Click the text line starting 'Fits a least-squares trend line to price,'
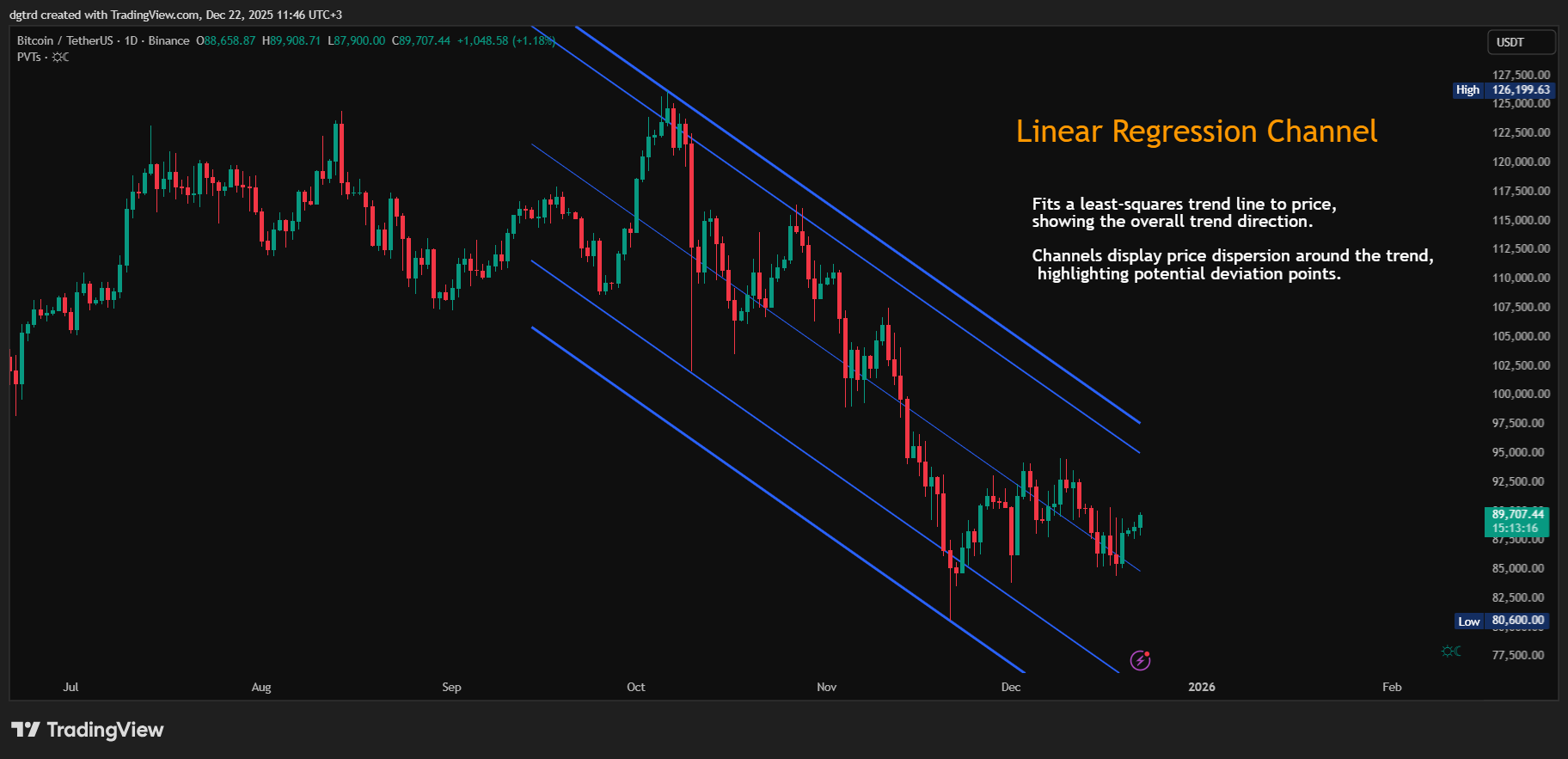The height and width of the screenshot is (759, 1568). pos(1184,204)
